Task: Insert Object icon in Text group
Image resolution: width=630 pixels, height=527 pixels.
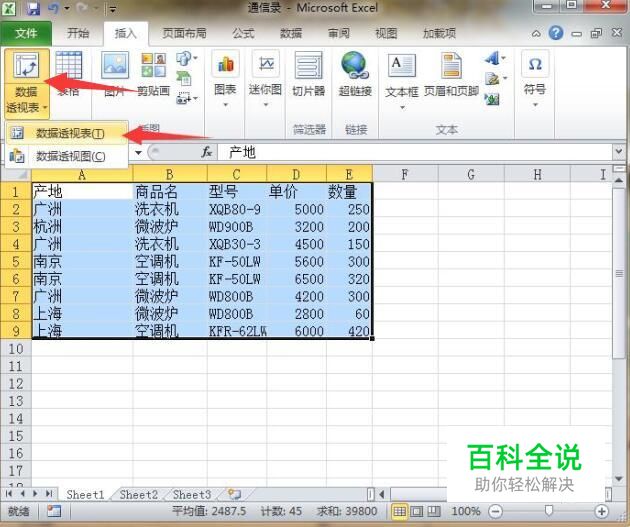Action: click(492, 99)
